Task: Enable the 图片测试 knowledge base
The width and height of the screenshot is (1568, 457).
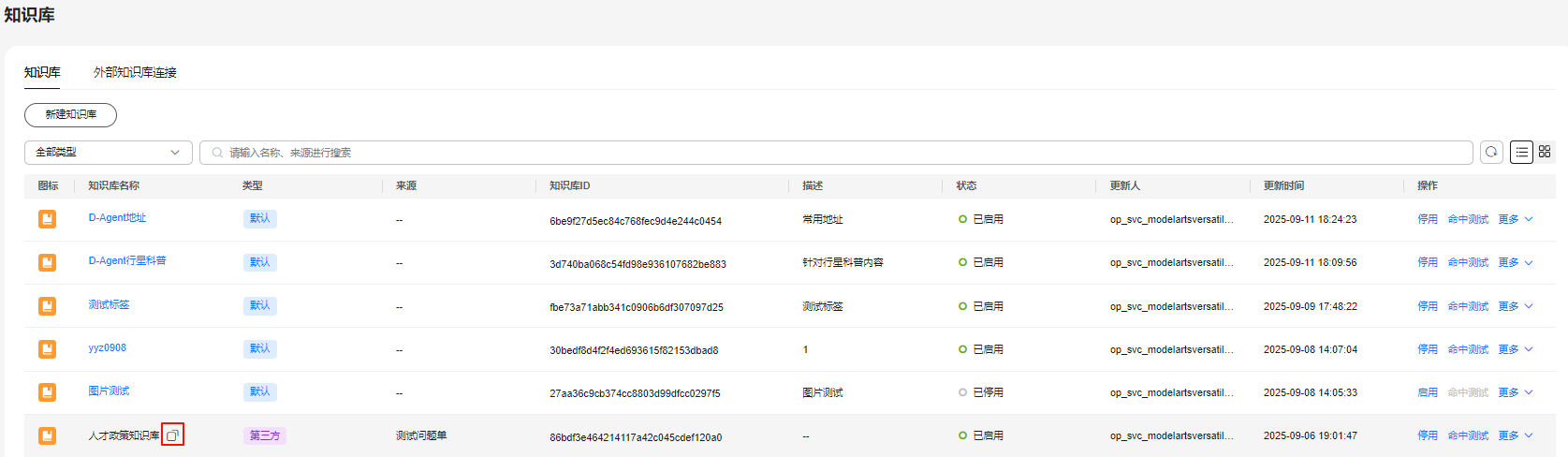Action: (1427, 392)
